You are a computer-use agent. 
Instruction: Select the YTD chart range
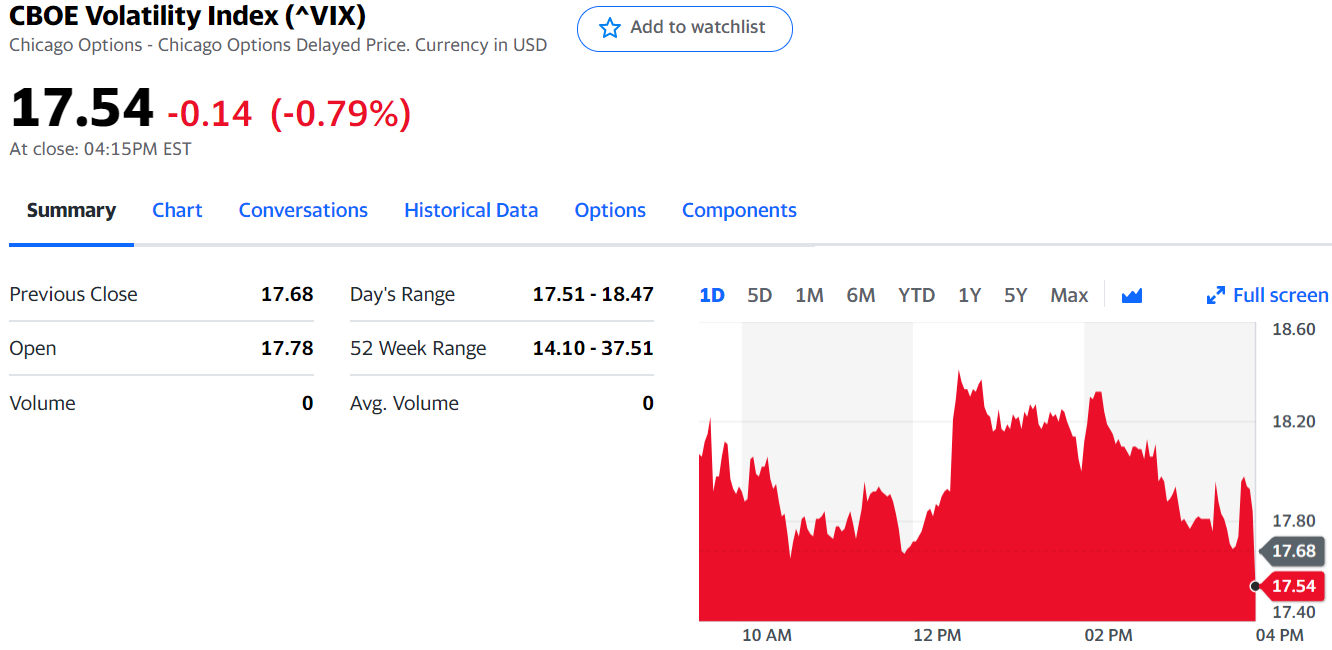(916, 295)
